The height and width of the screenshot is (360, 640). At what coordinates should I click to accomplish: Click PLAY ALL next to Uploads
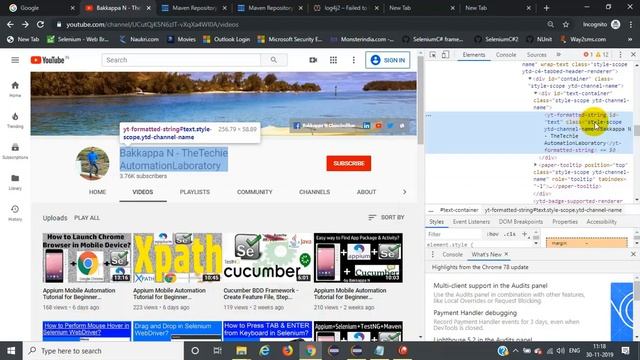pos(87,218)
